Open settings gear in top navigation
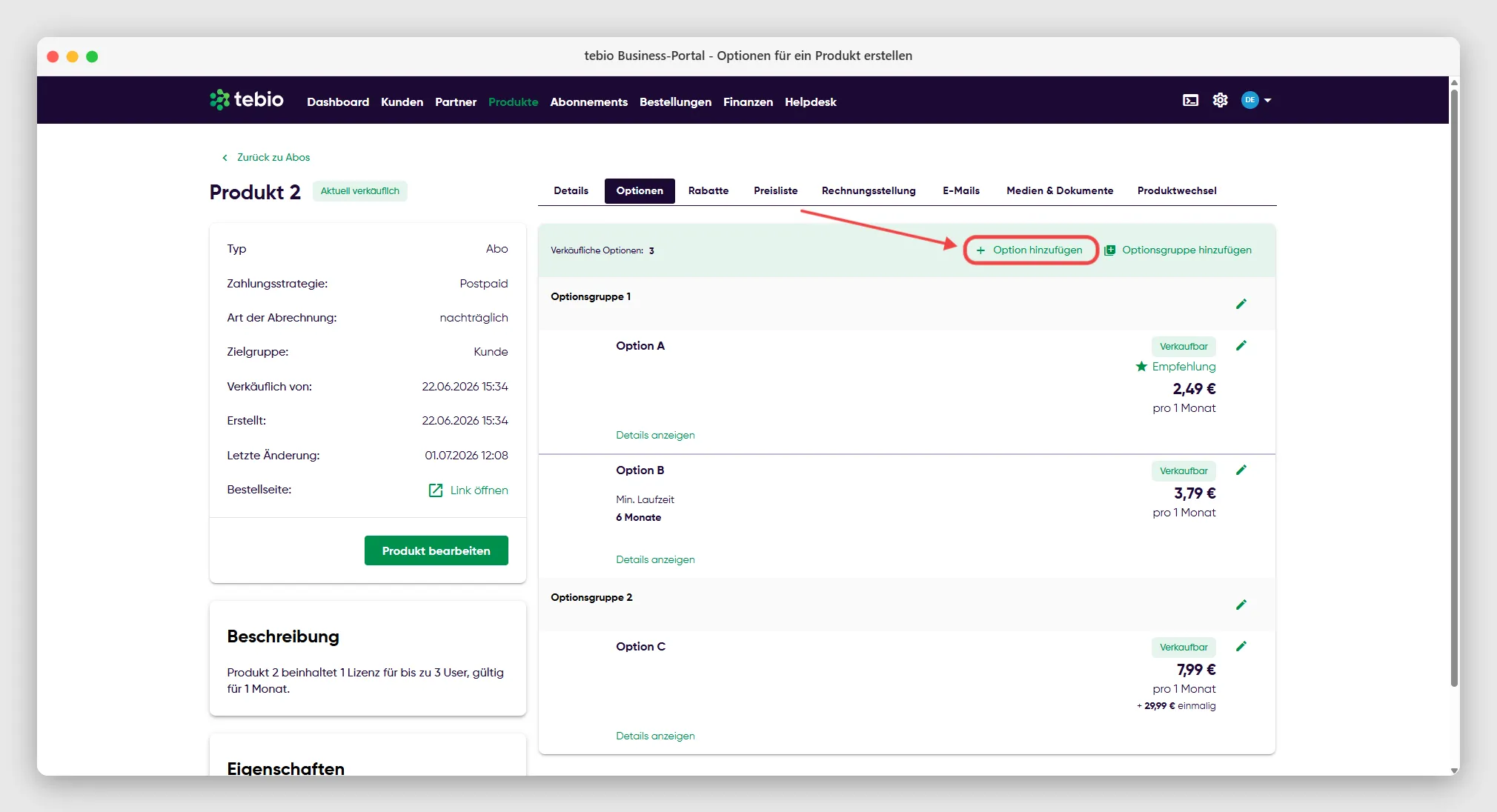The height and width of the screenshot is (812, 1497). coord(1220,100)
